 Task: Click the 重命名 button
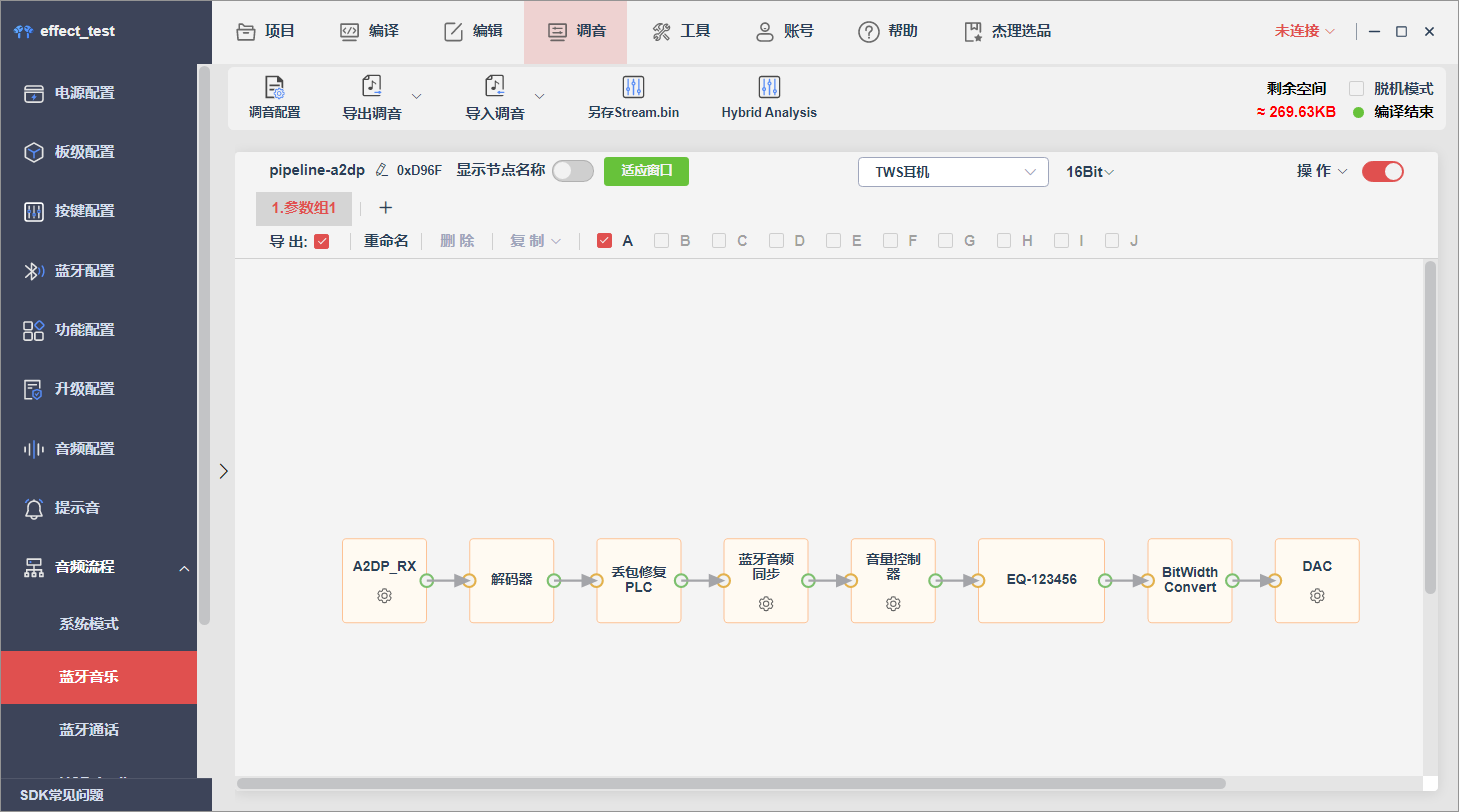pyautogui.click(x=386, y=241)
